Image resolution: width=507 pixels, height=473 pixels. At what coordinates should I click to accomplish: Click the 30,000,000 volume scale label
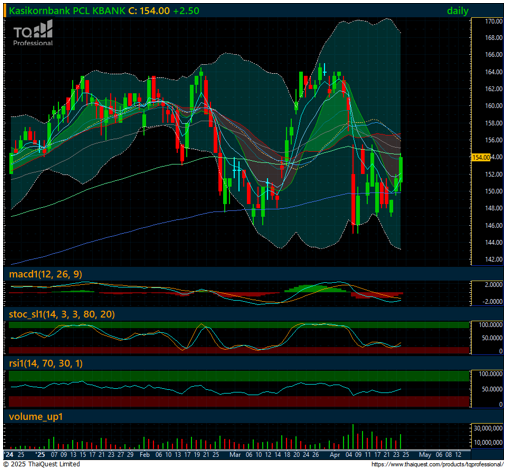point(488,428)
